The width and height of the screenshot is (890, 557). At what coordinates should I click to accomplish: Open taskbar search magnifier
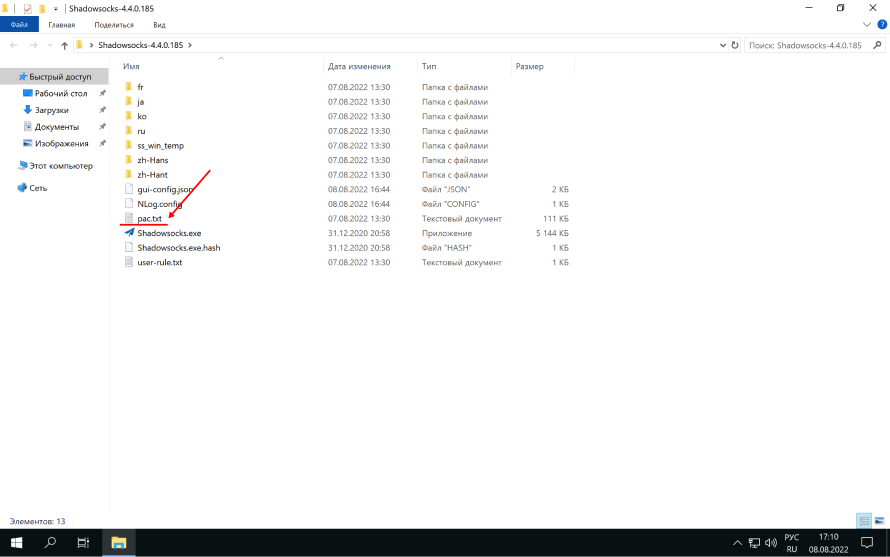tap(50, 543)
